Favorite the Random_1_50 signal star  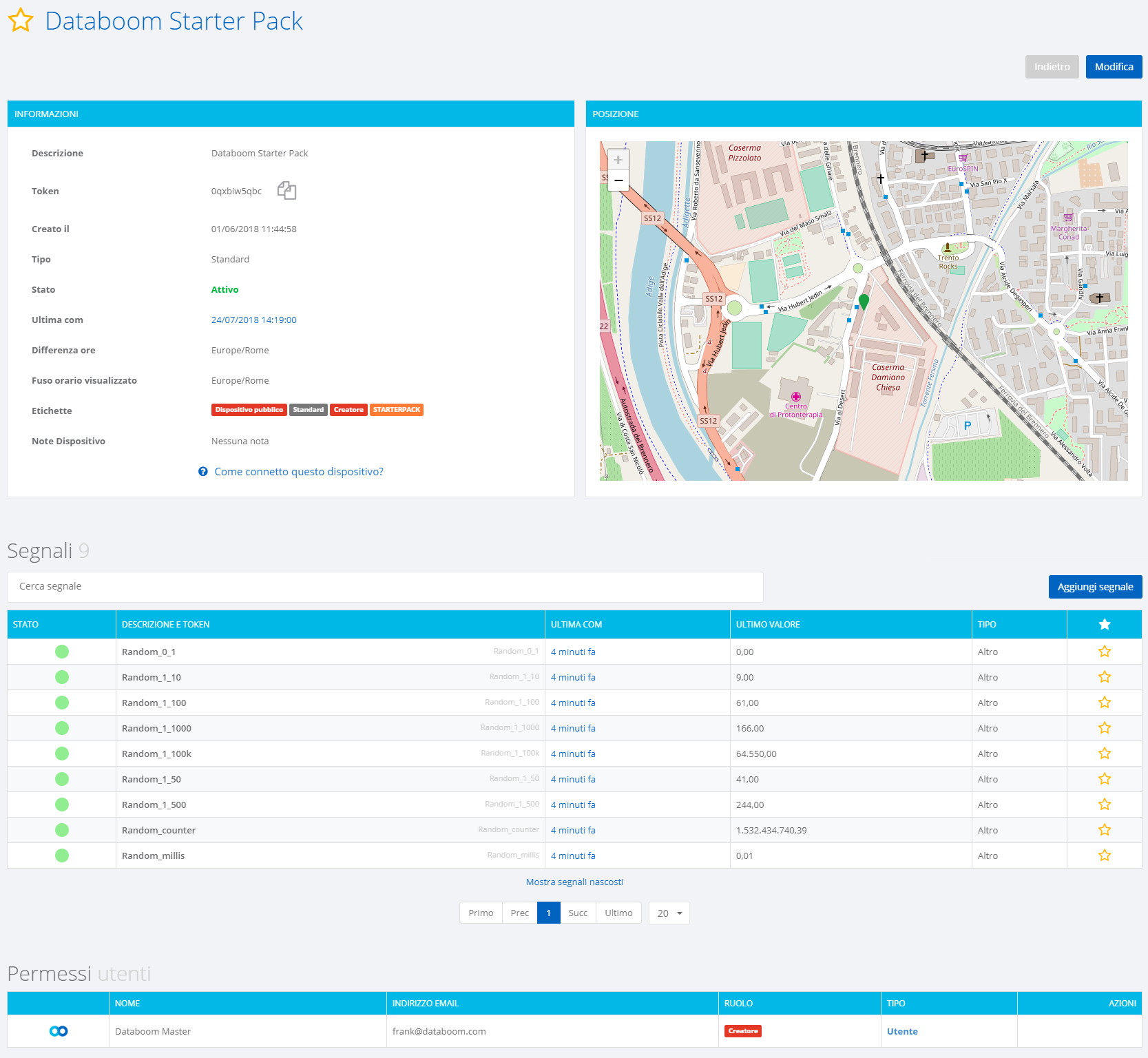tap(1105, 779)
